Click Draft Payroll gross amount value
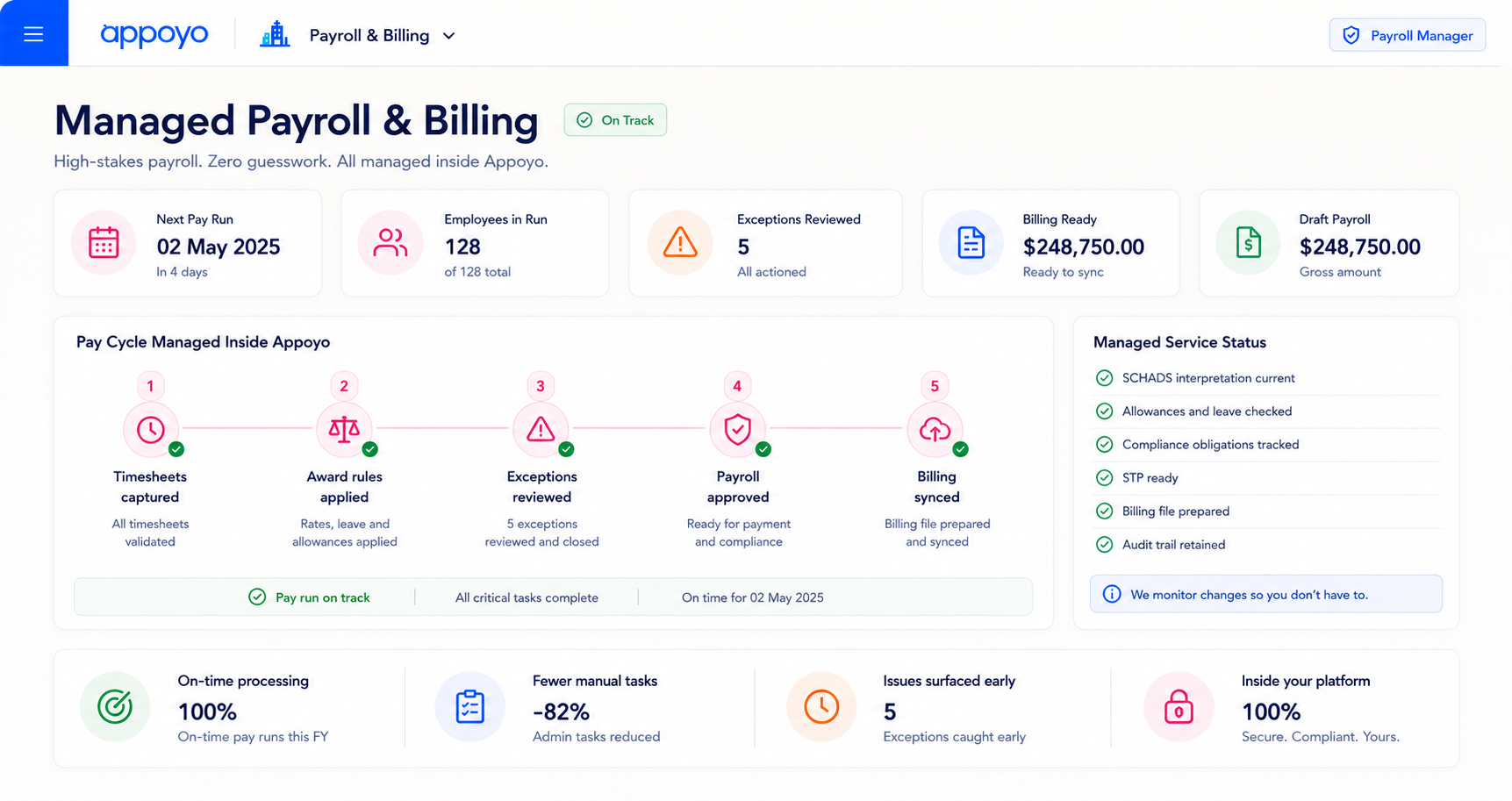Viewport: 1512px width, 801px height. tap(1360, 247)
